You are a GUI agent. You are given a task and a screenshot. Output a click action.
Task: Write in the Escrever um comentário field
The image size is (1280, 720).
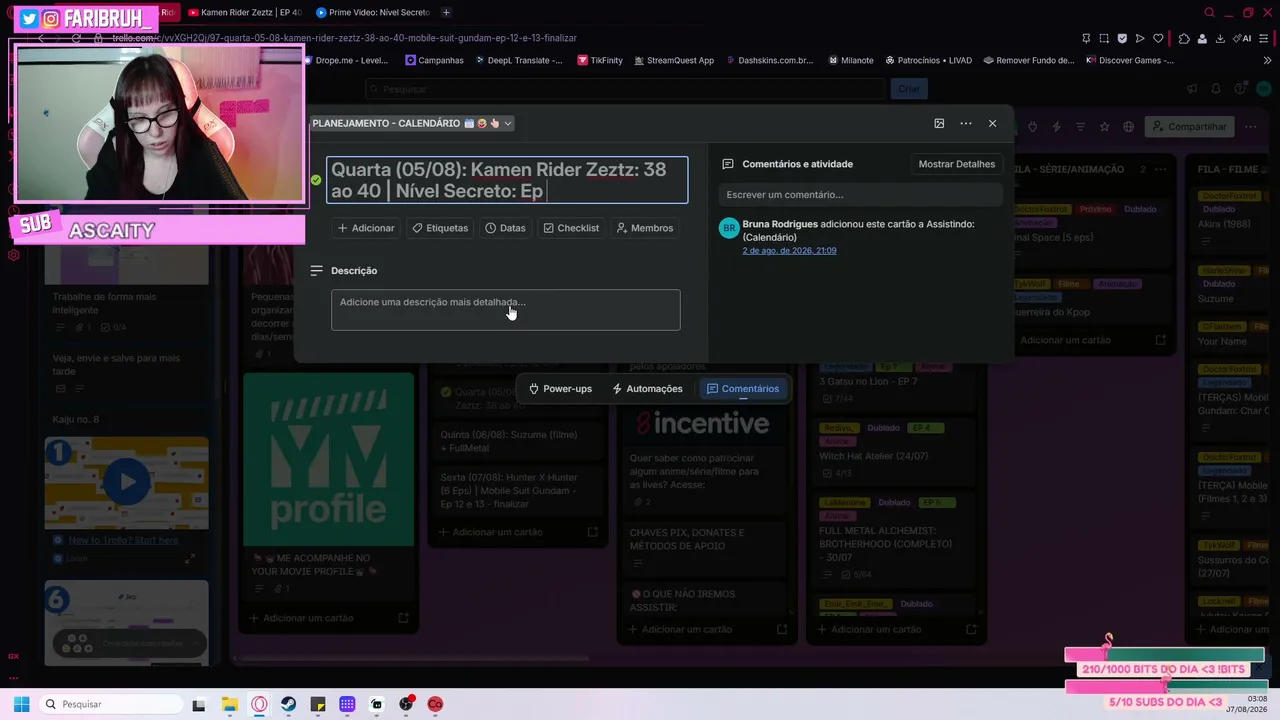(860, 194)
